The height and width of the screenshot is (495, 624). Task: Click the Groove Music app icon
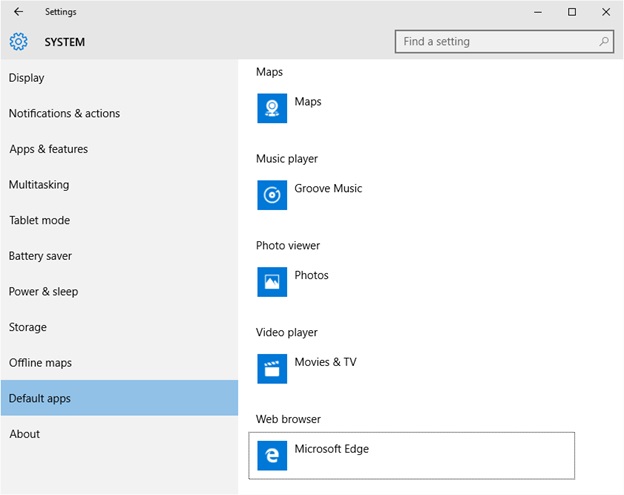click(x=272, y=195)
